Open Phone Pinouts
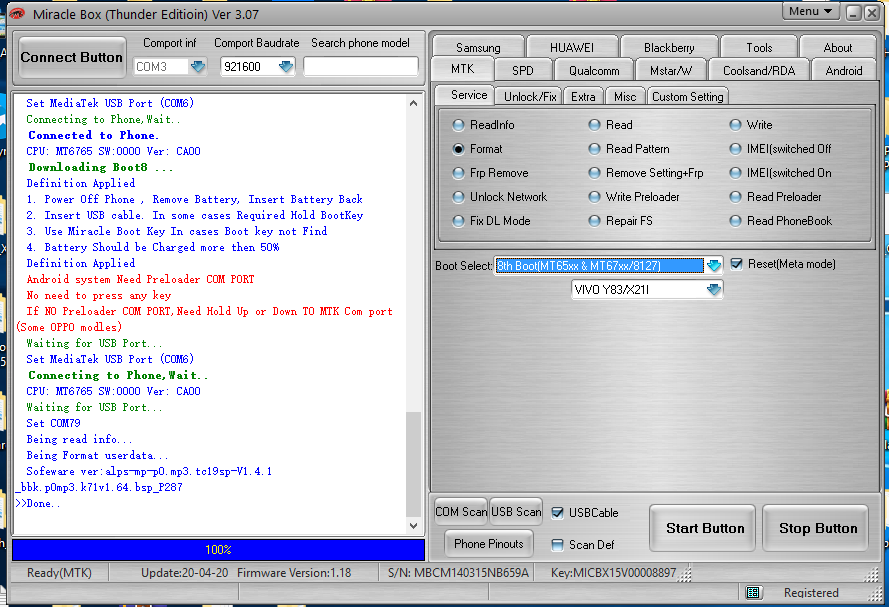Screen dimensions: 889x607 point(489,544)
